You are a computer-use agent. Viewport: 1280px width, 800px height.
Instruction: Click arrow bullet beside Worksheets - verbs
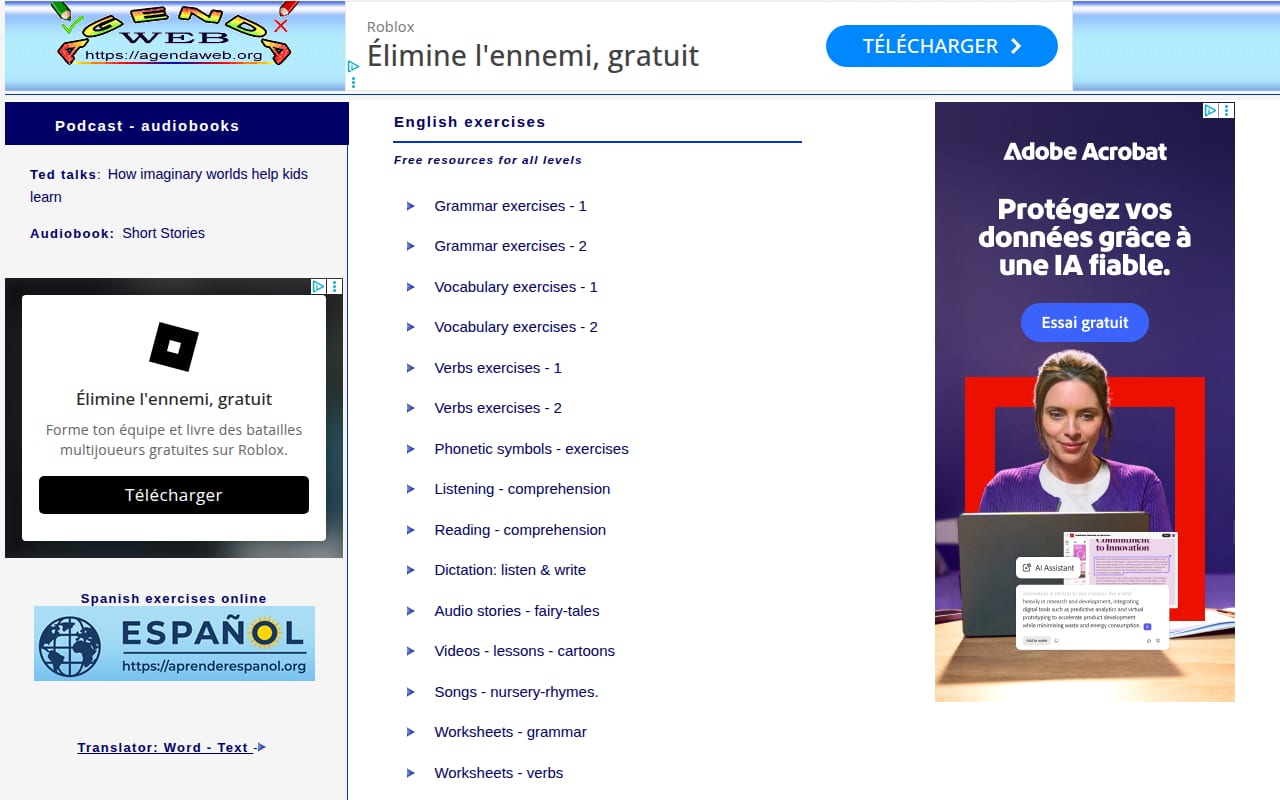point(411,773)
